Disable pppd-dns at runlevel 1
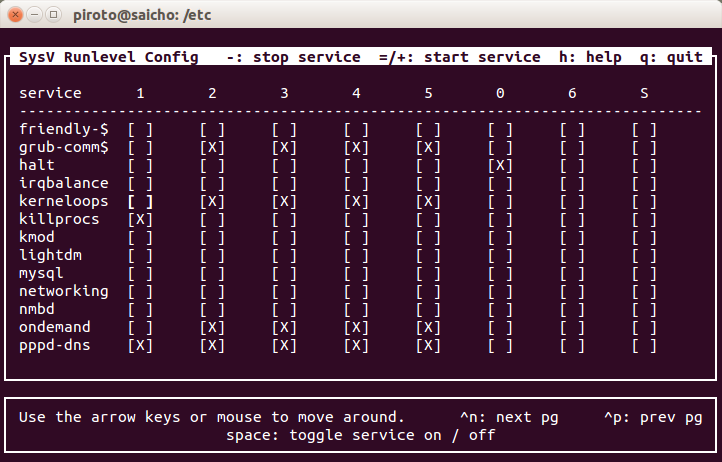Image resolution: width=722 pixels, height=462 pixels. coord(141,345)
